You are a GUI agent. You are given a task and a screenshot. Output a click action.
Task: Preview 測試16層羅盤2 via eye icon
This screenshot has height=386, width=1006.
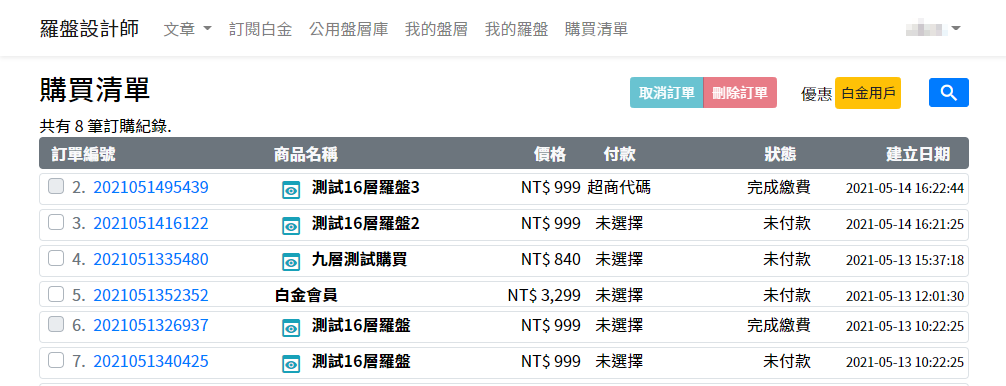click(291, 226)
